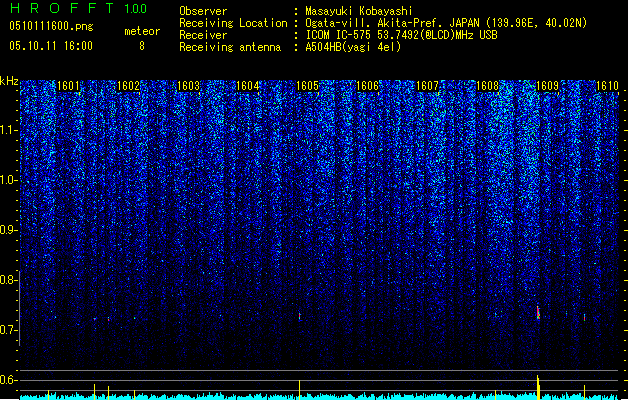The width and height of the screenshot is (629, 400).
Task: Select the A504HB(yagi 4el) antenna text
Action: point(353,47)
